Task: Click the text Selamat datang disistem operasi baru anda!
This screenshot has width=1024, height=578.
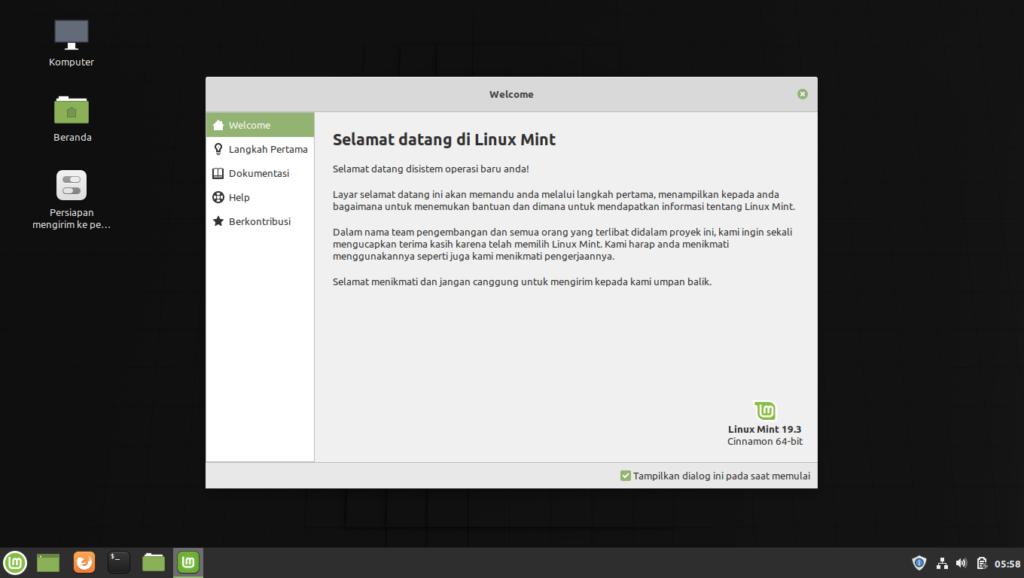Action: click(430, 169)
